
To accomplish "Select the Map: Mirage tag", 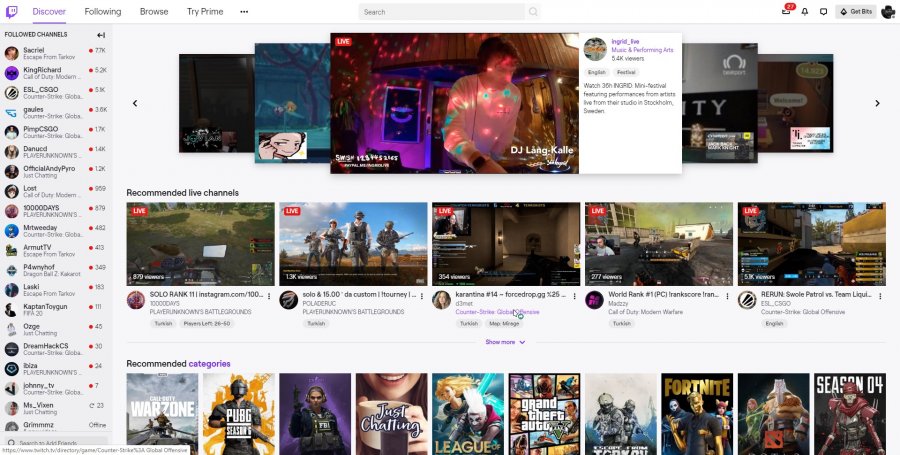I will coord(504,324).
